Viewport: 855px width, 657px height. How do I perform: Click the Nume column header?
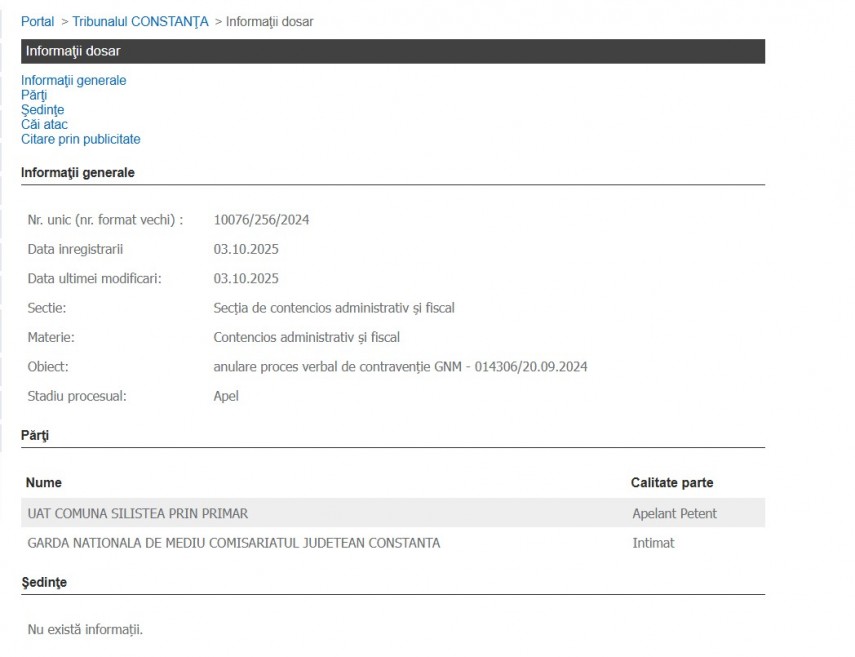pos(44,483)
